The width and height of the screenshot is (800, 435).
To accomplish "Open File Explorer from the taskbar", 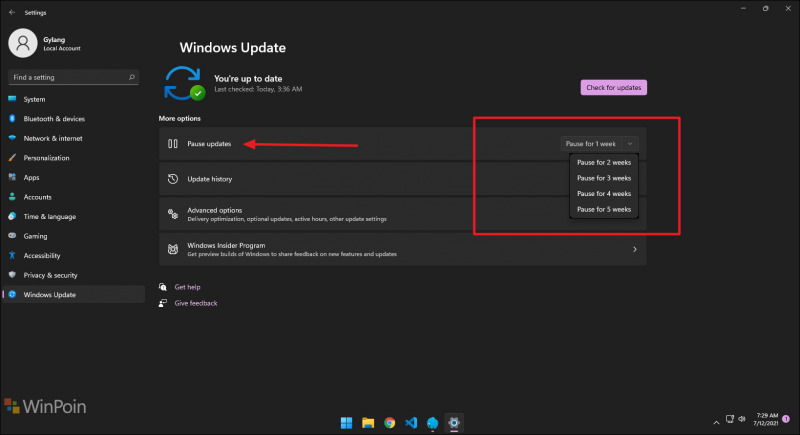I will click(368, 423).
